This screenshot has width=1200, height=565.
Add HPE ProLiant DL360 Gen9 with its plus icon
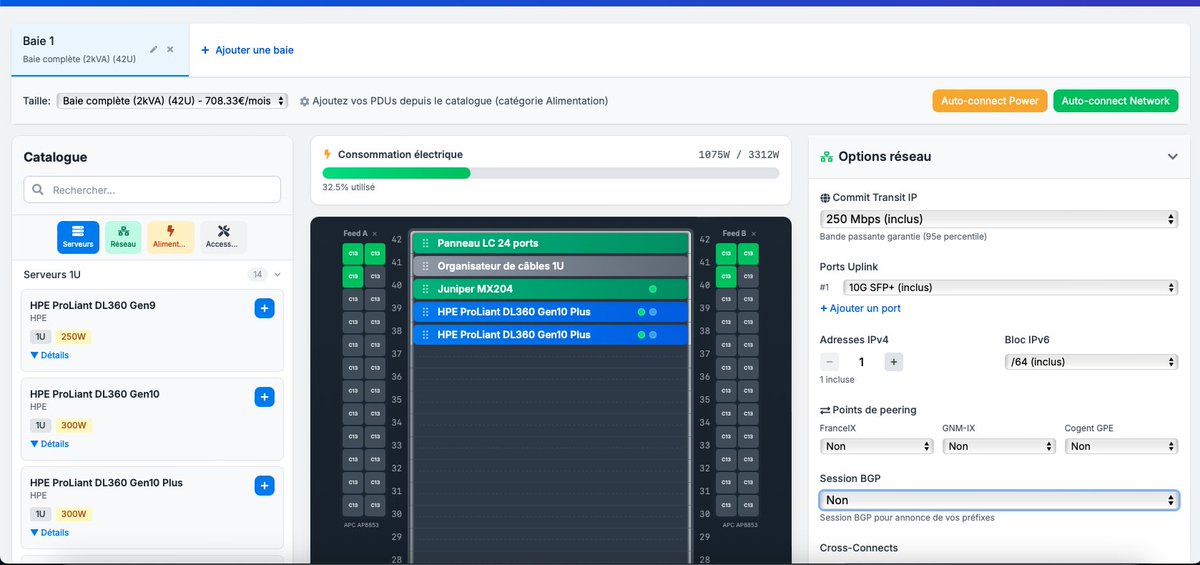point(264,309)
